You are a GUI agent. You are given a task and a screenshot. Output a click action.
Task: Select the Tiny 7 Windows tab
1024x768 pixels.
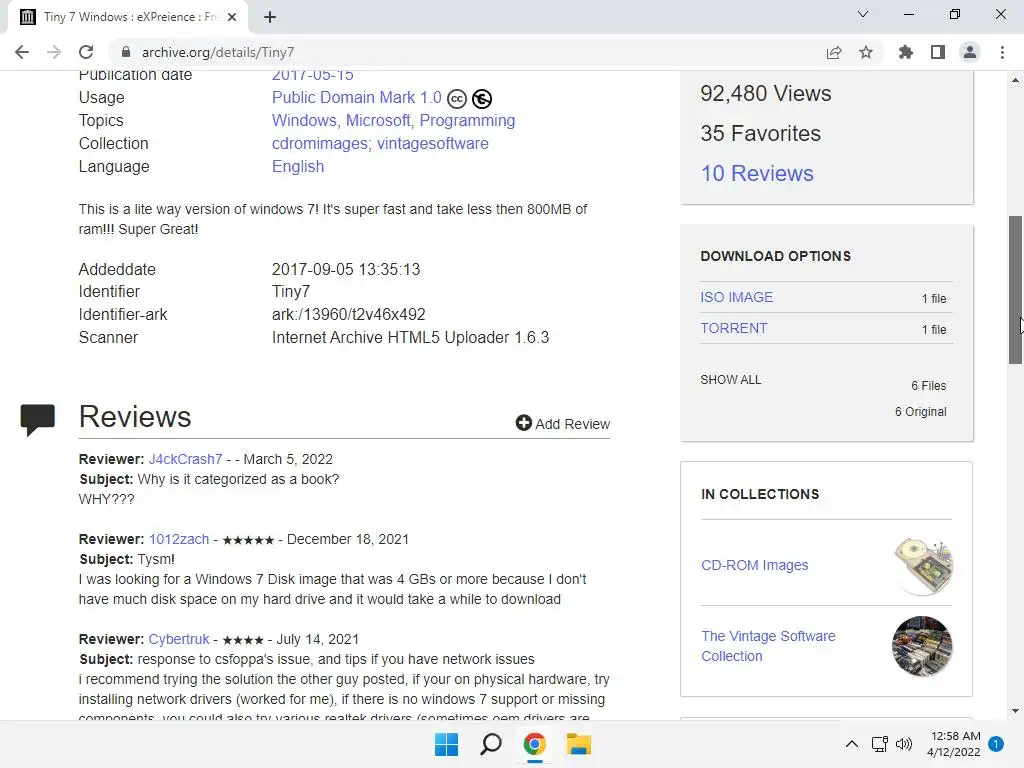click(128, 17)
